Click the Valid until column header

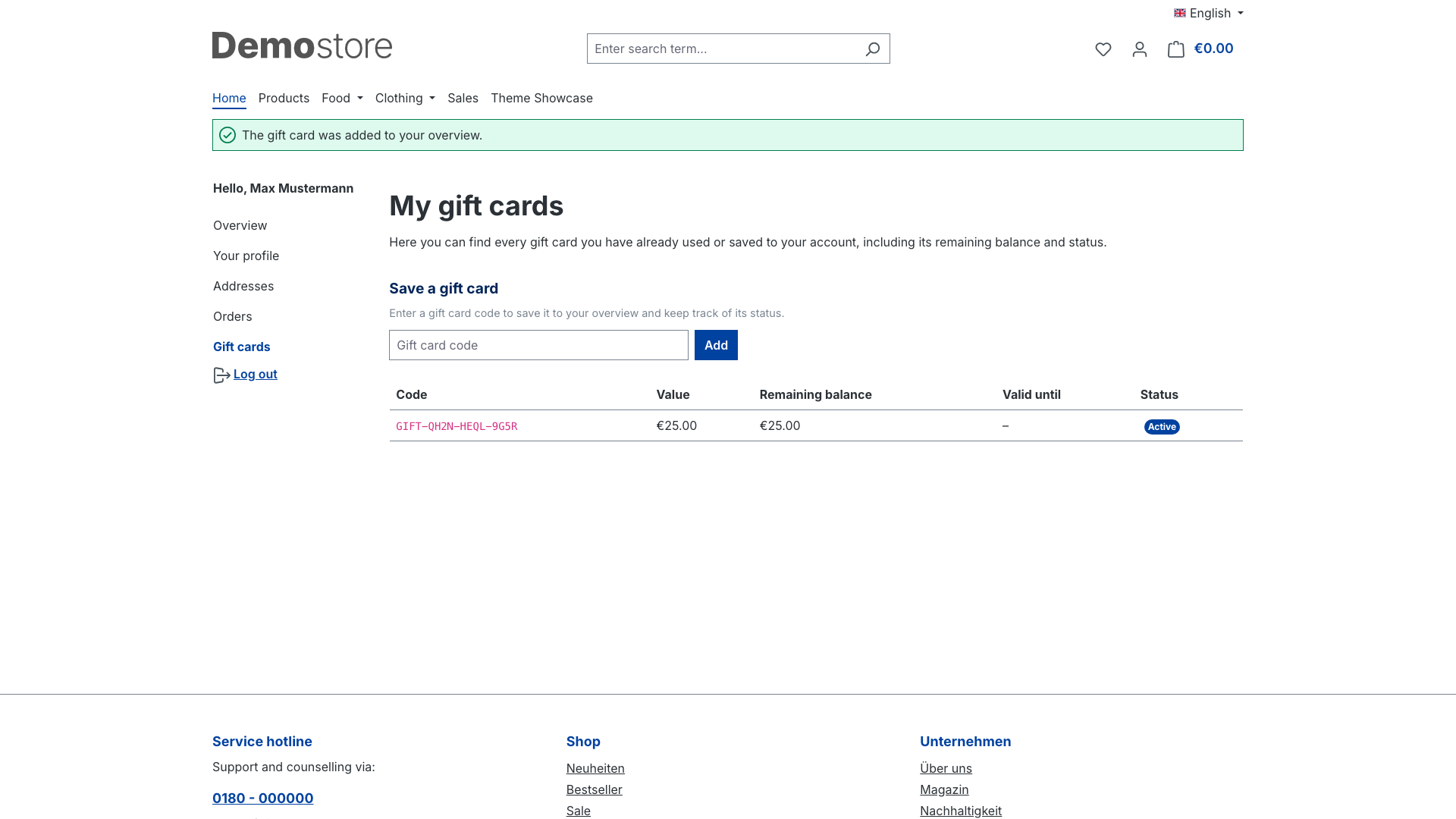(1031, 394)
